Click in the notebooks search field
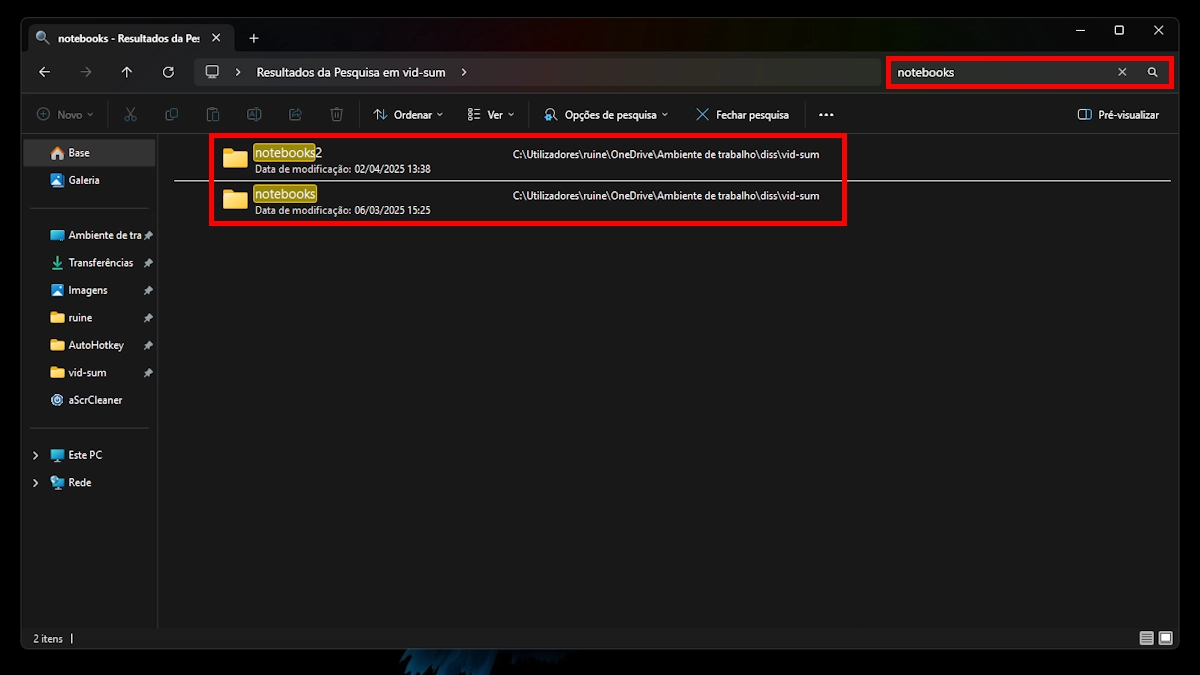 tap(1000, 72)
